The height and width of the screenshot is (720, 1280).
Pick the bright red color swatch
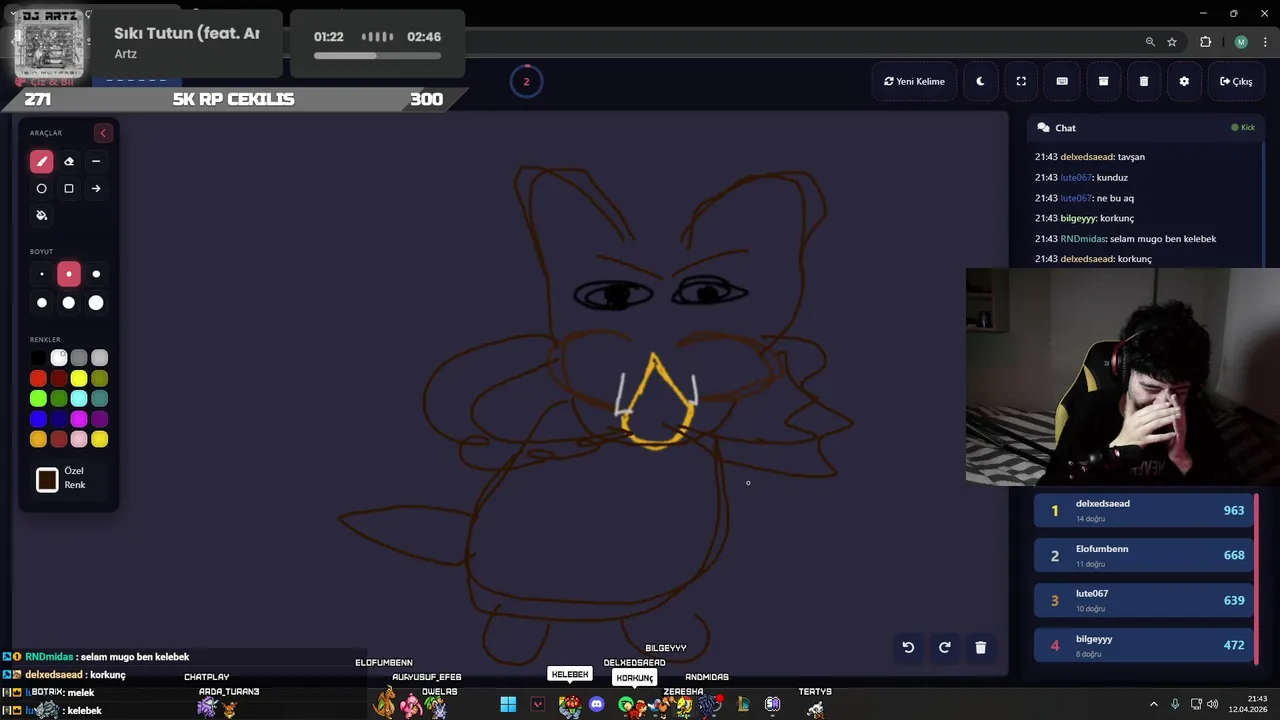[38, 378]
